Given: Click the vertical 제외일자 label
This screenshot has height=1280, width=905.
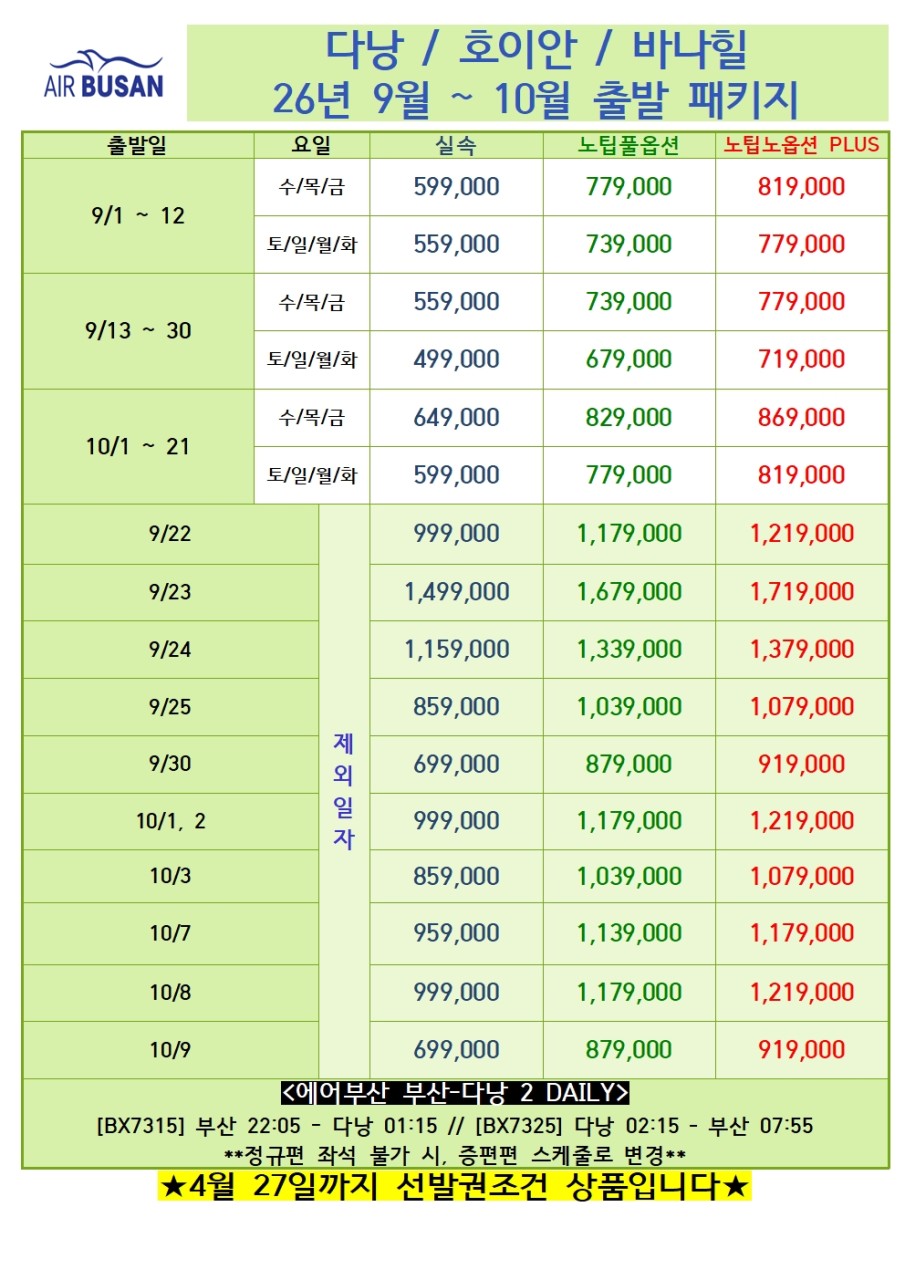Looking at the screenshot, I should click(x=343, y=792).
